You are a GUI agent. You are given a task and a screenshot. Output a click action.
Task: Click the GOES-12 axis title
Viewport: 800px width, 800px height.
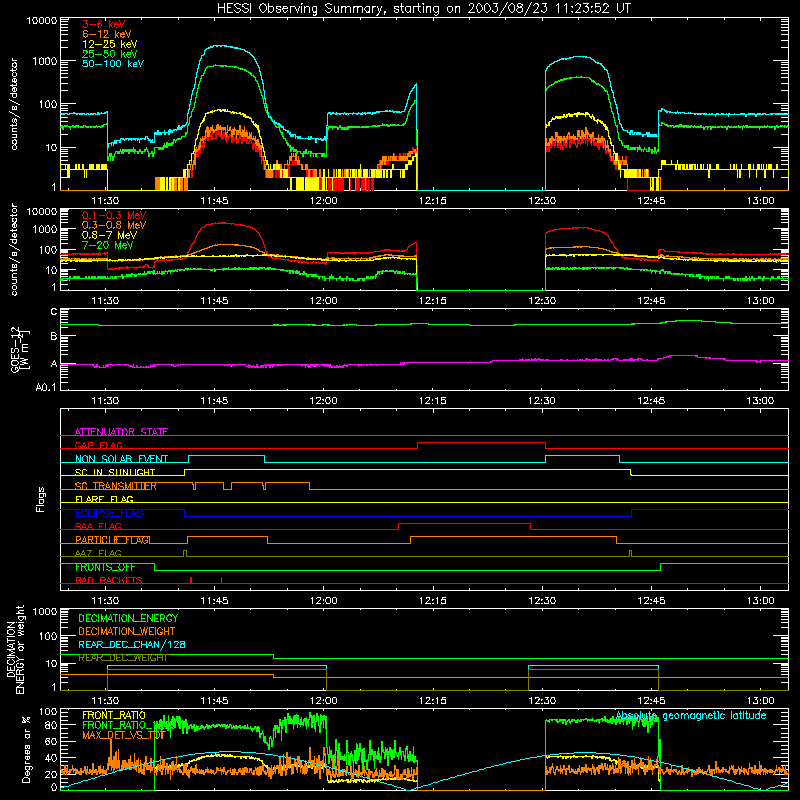pyautogui.click(x=20, y=349)
